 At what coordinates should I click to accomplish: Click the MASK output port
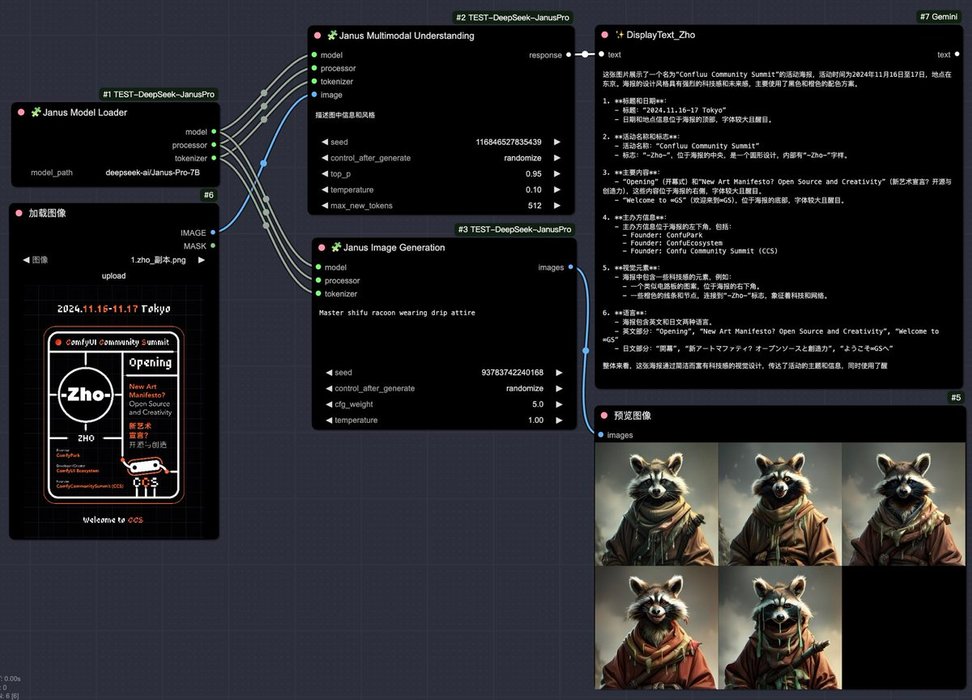213,245
